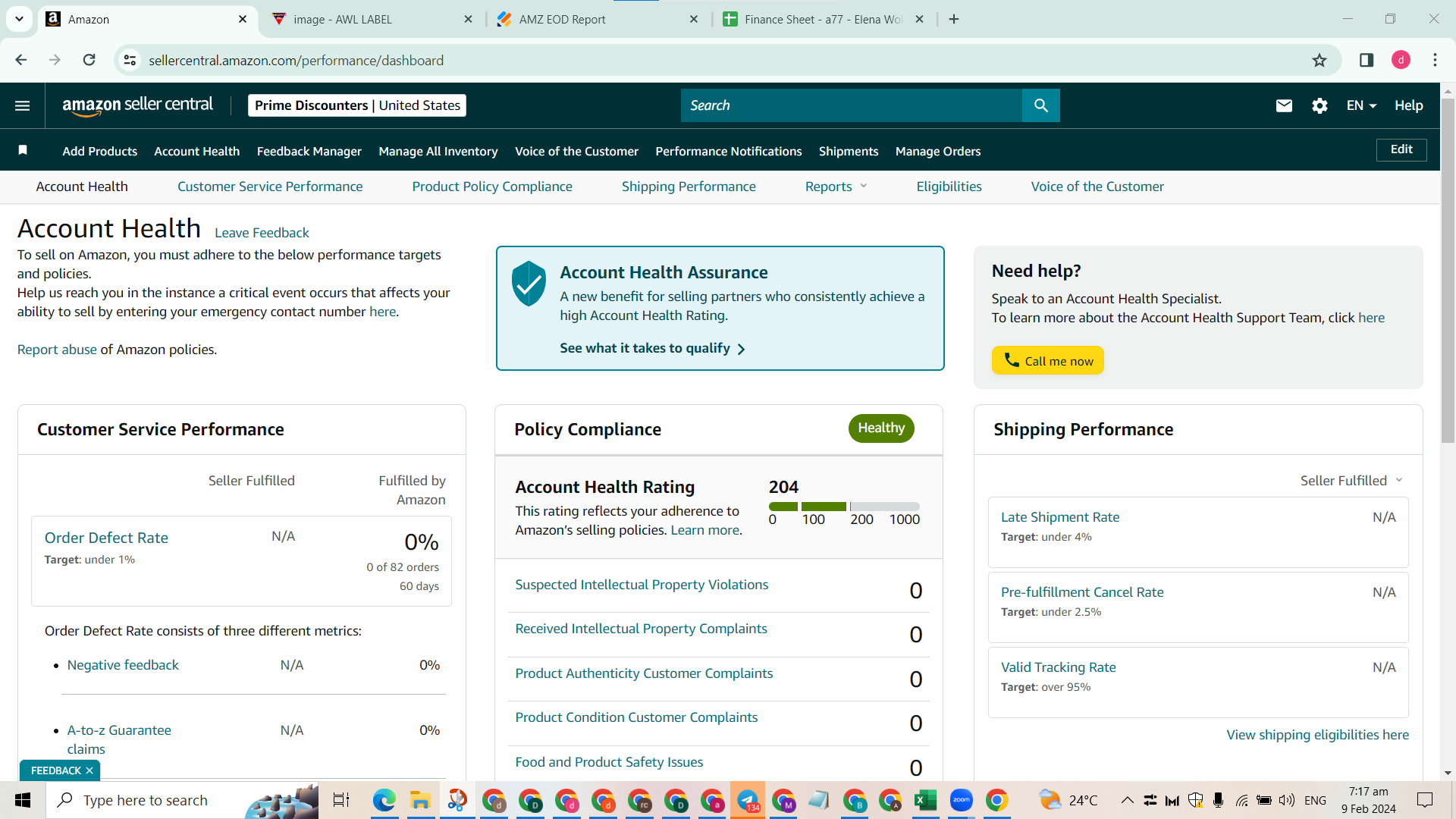Open the Seller Fulfilled shipping dropdown

pos(1351,481)
